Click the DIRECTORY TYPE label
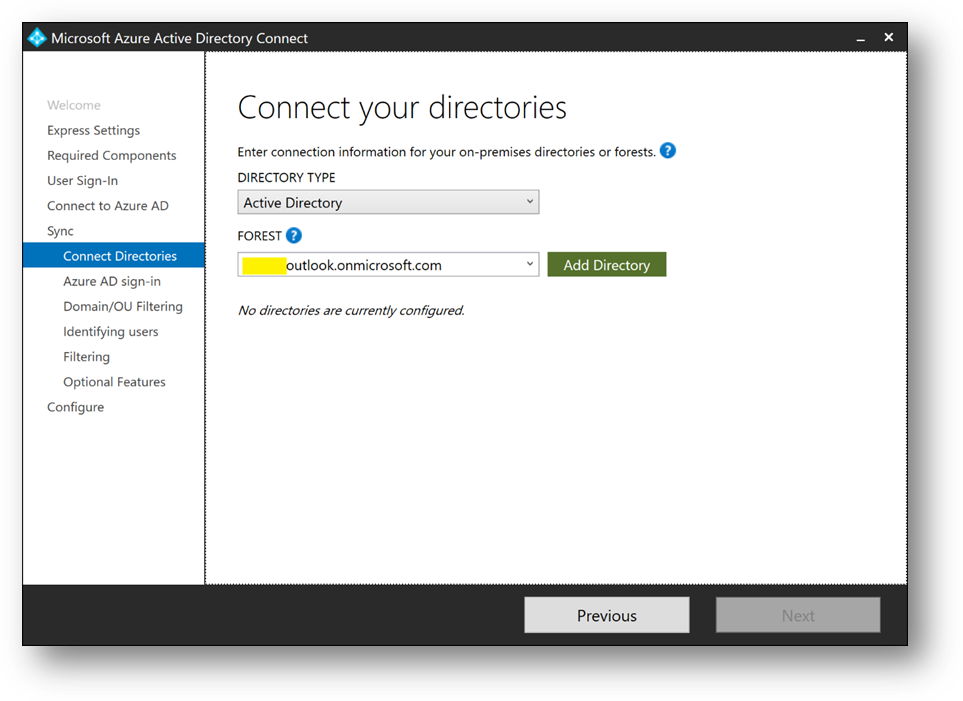The image size is (963, 701). (x=286, y=178)
